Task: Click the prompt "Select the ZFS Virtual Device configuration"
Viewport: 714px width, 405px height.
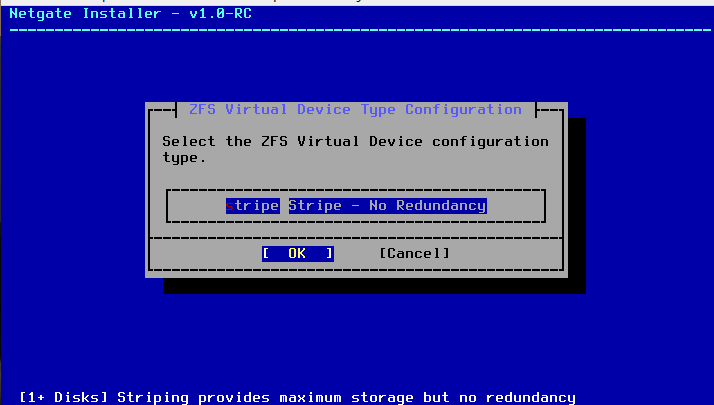Action: coord(355,142)
